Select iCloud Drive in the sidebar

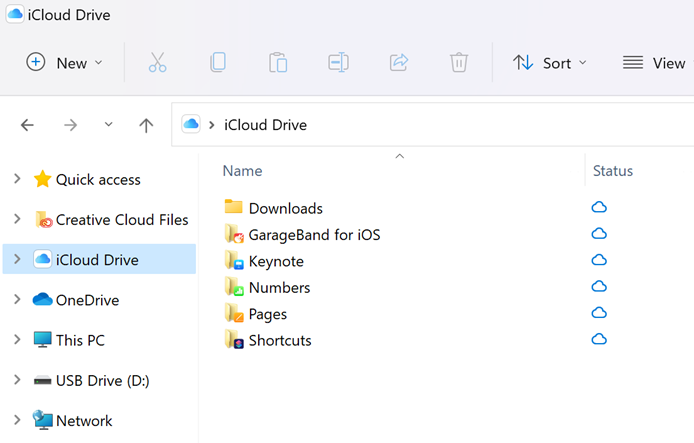pos(97,260)
